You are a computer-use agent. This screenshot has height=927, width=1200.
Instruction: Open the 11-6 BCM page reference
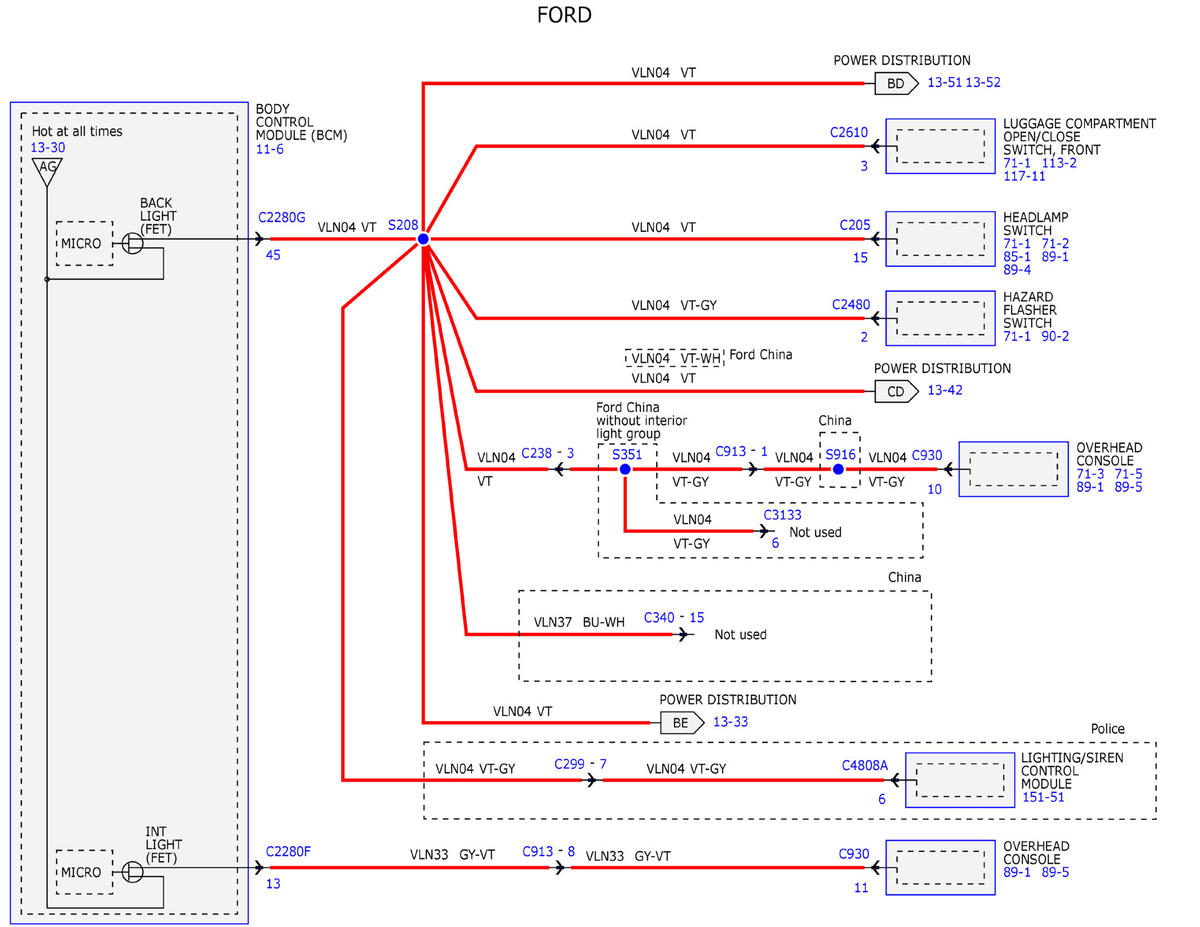268,149
